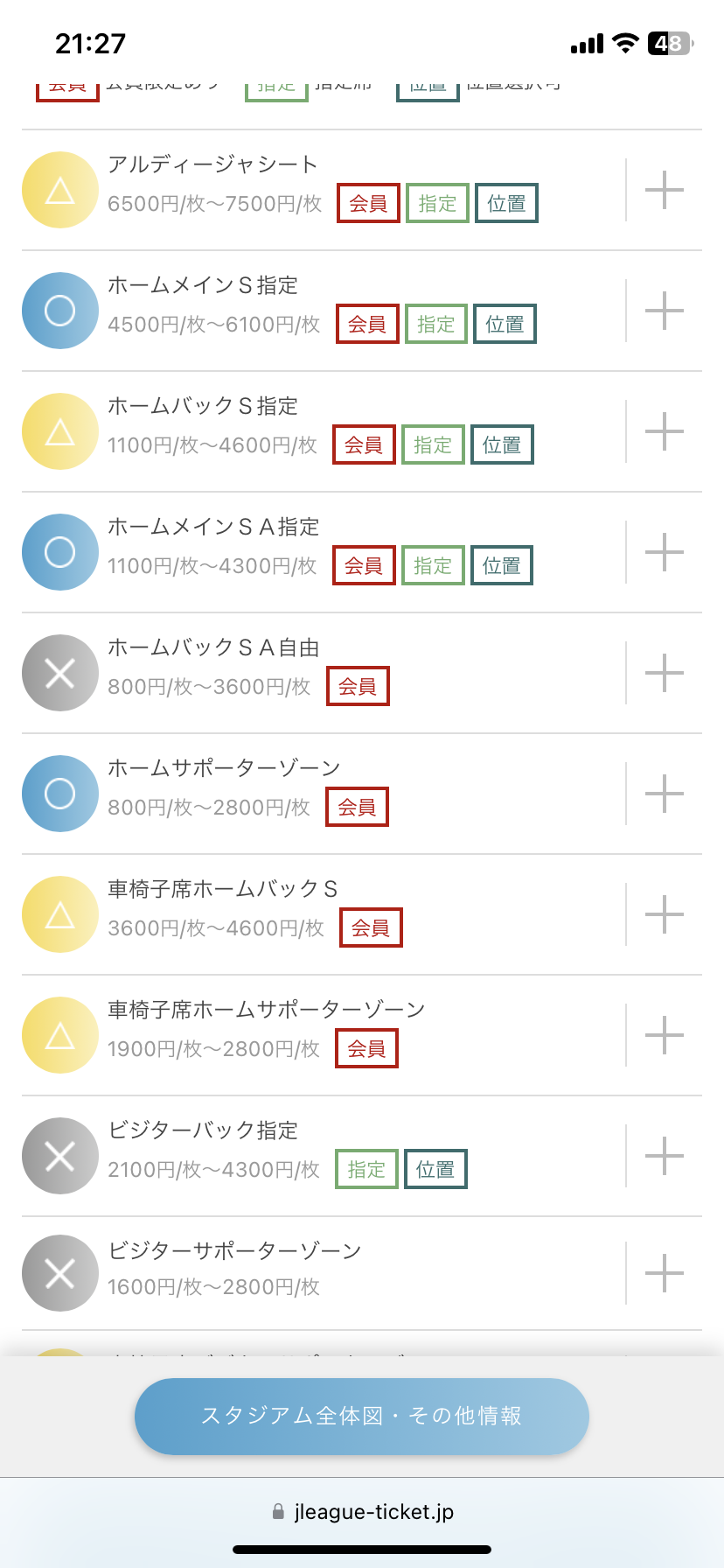This screenshot has width=724, height=1568.
Task: Tap the green 指定 badge on ホームメインＳ指定
Action: [x=435, y=325]
